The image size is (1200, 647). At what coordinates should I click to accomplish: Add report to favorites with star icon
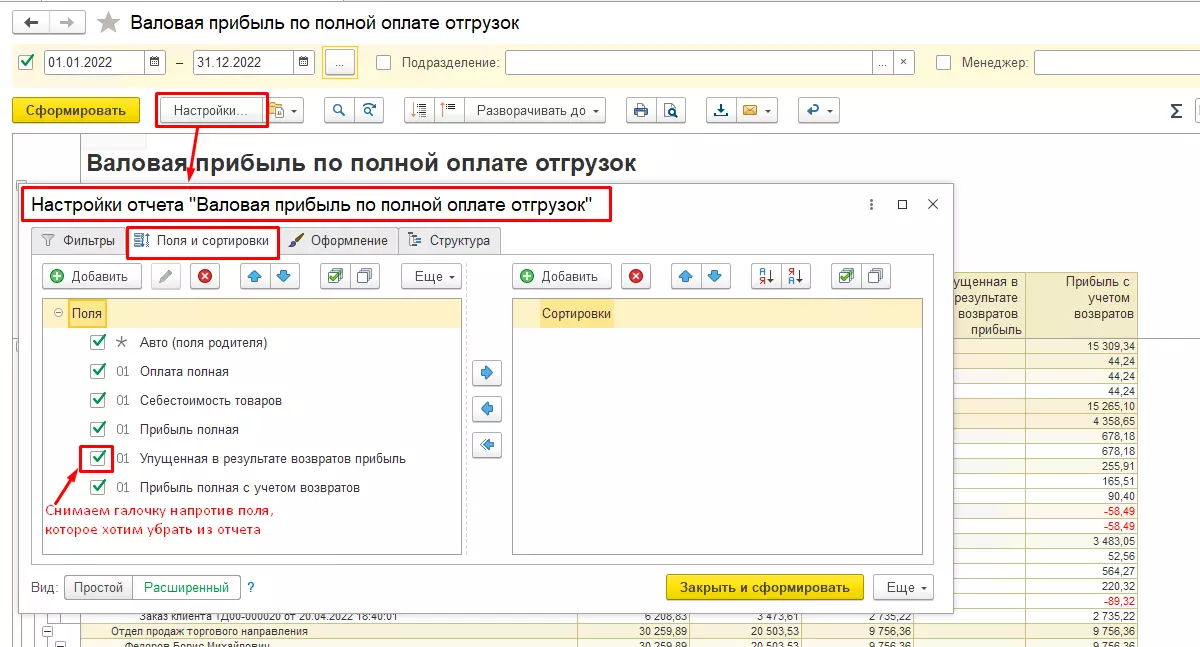[x=109, y=22]
